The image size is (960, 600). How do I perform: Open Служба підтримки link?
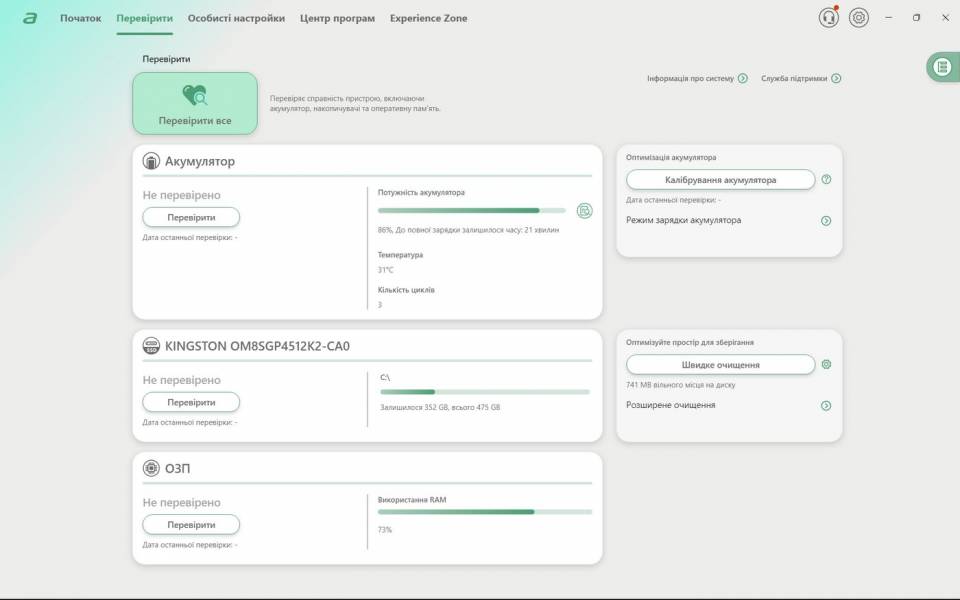[793, 78]
